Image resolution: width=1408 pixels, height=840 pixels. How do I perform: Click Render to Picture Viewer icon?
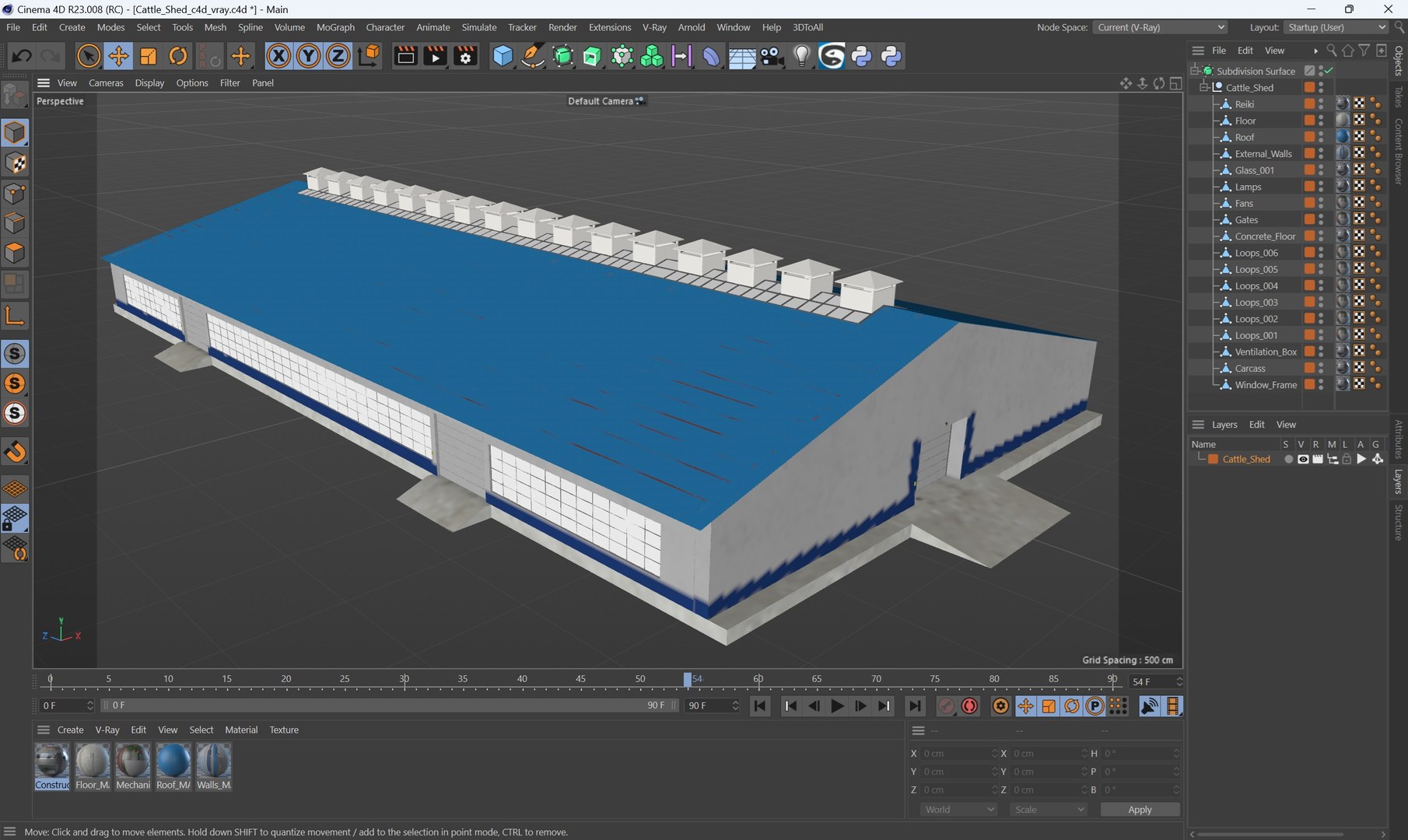coord(435,56)
